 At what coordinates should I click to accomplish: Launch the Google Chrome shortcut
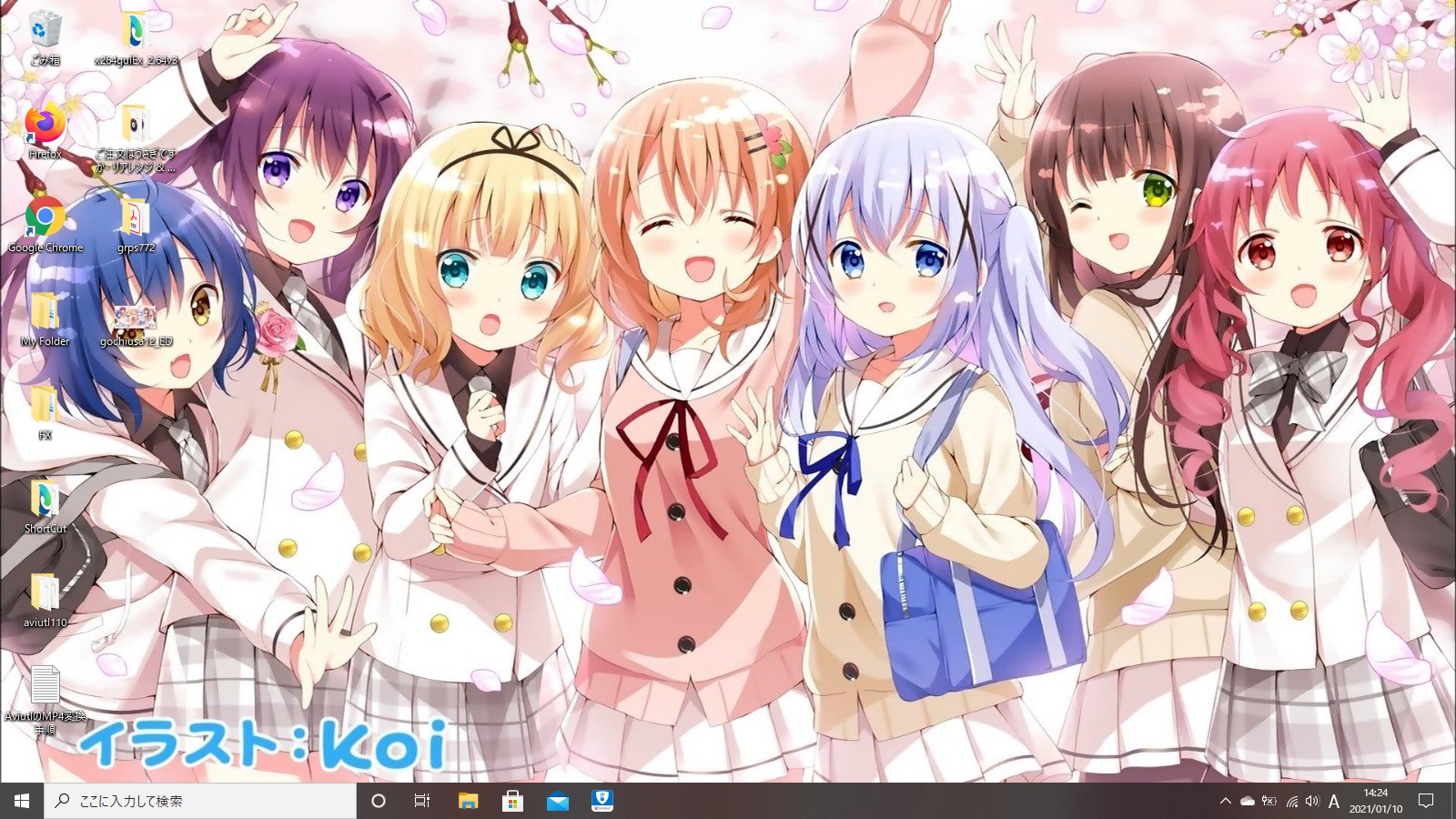coord(45,226)
